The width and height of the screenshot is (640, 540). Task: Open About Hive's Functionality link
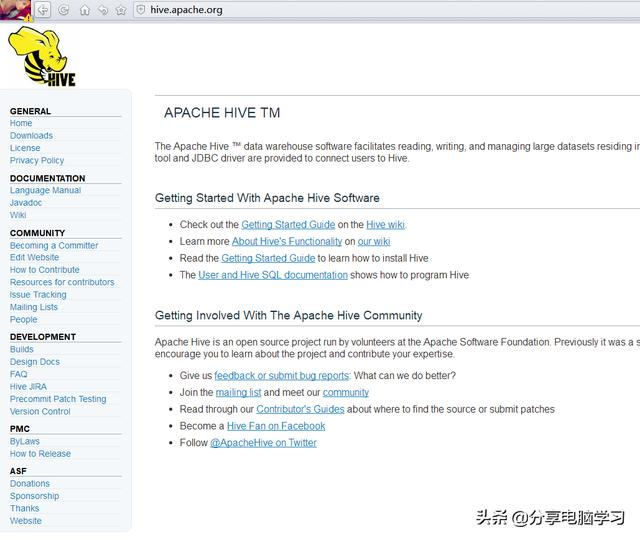tap(287, 241)
